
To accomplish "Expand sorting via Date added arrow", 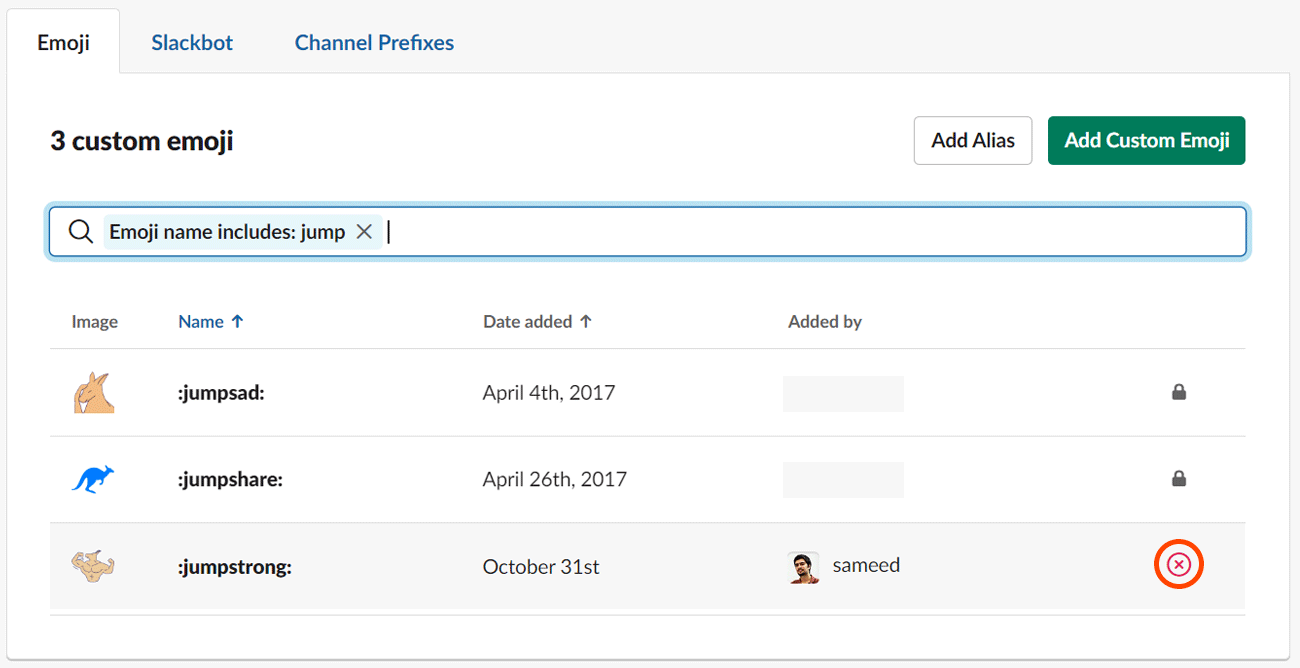I will click(x=586, y=321).
